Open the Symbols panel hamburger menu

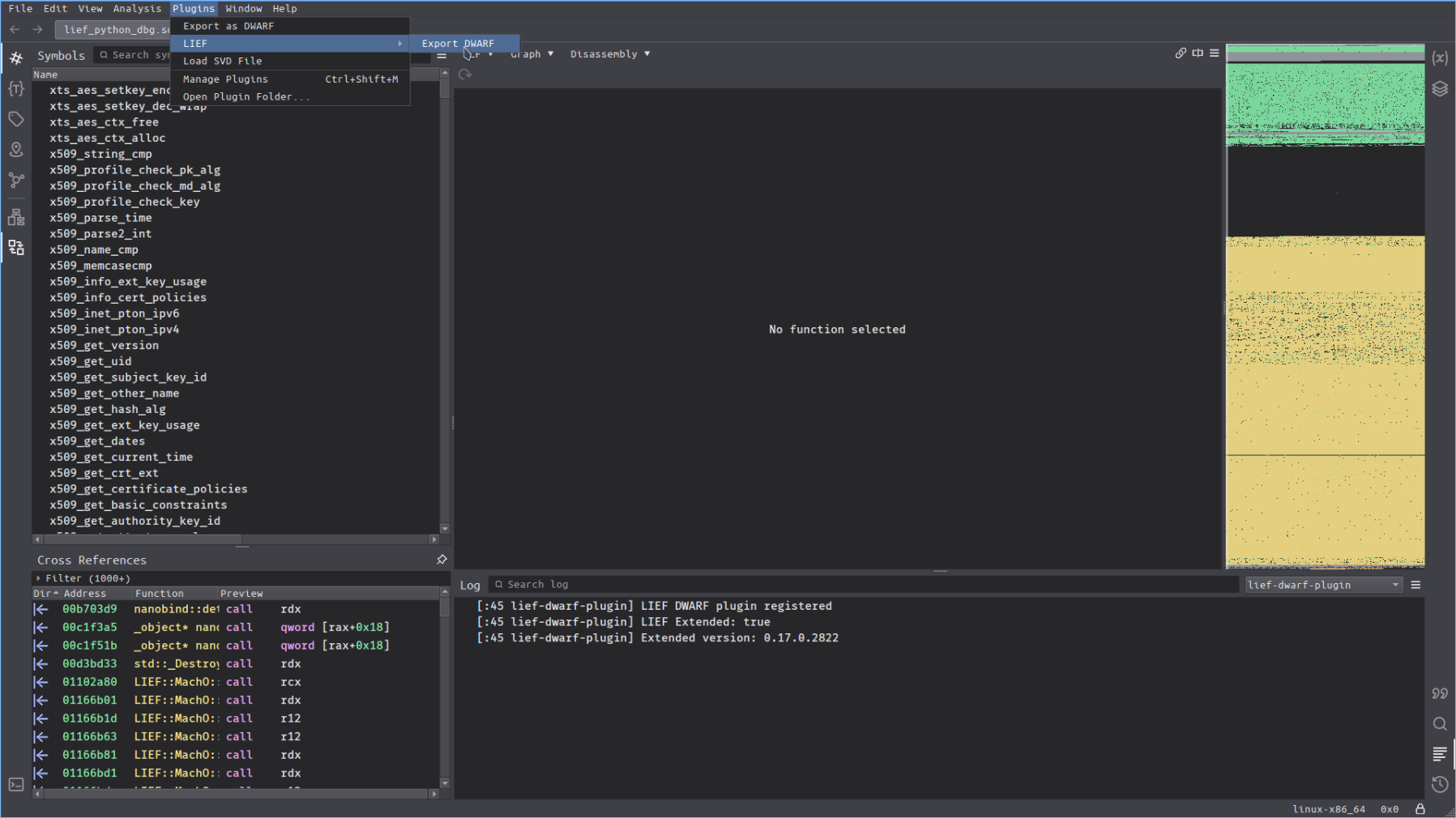[x=442, y=56]
